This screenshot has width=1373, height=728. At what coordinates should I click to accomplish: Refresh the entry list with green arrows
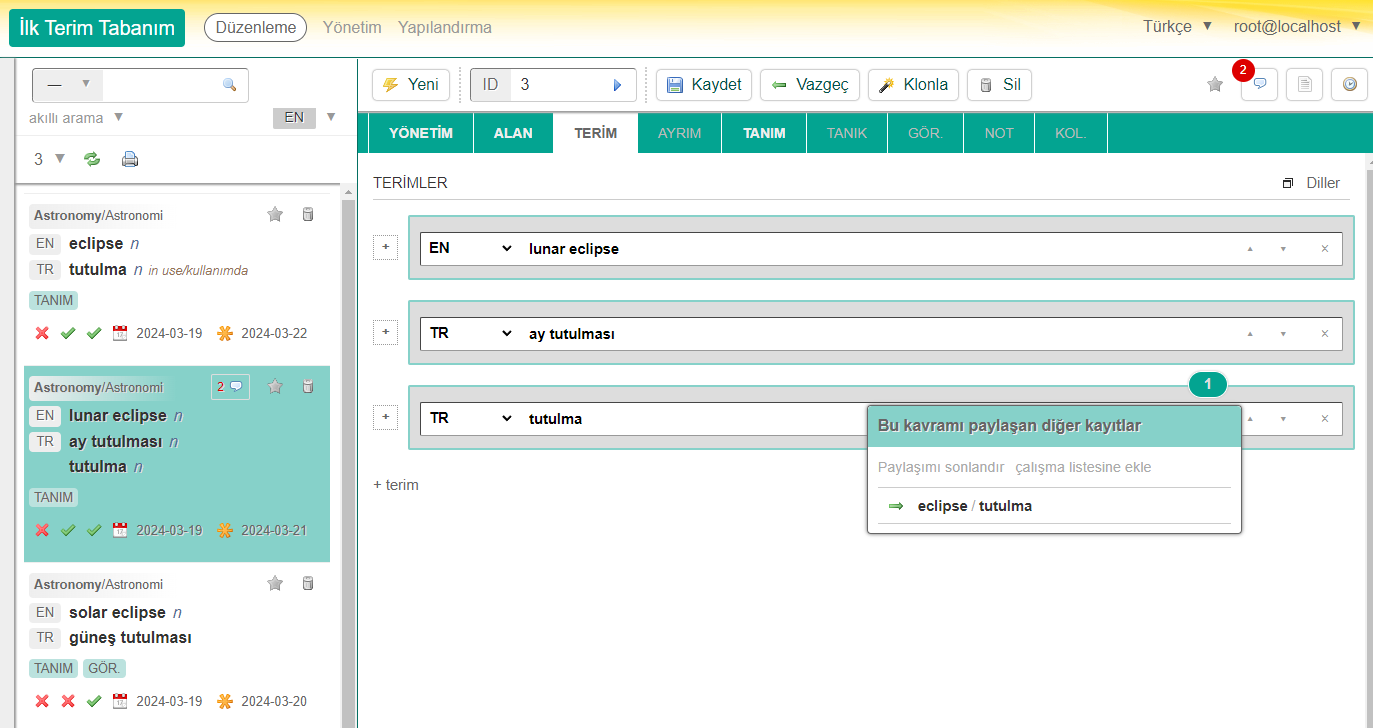point(92,159)
